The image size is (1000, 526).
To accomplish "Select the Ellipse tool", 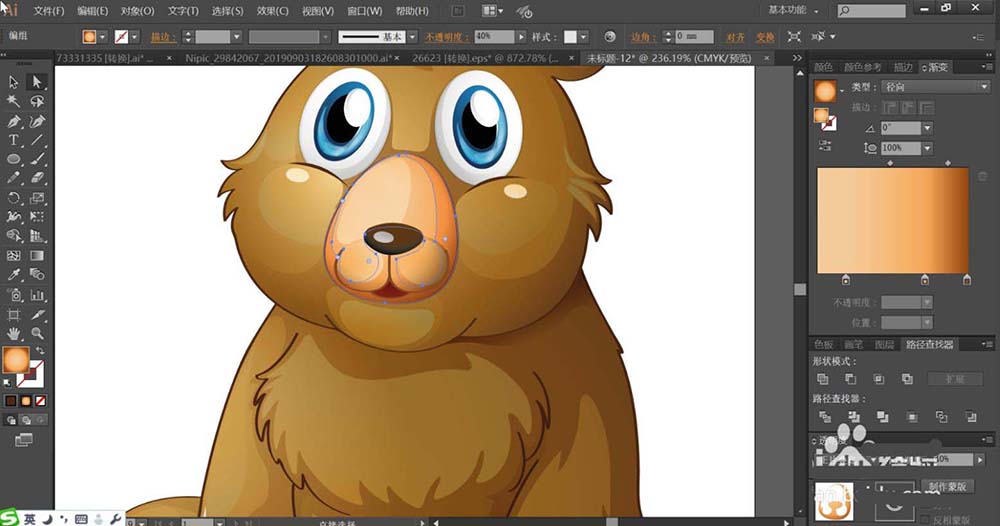I will click(x=13, y=159).
